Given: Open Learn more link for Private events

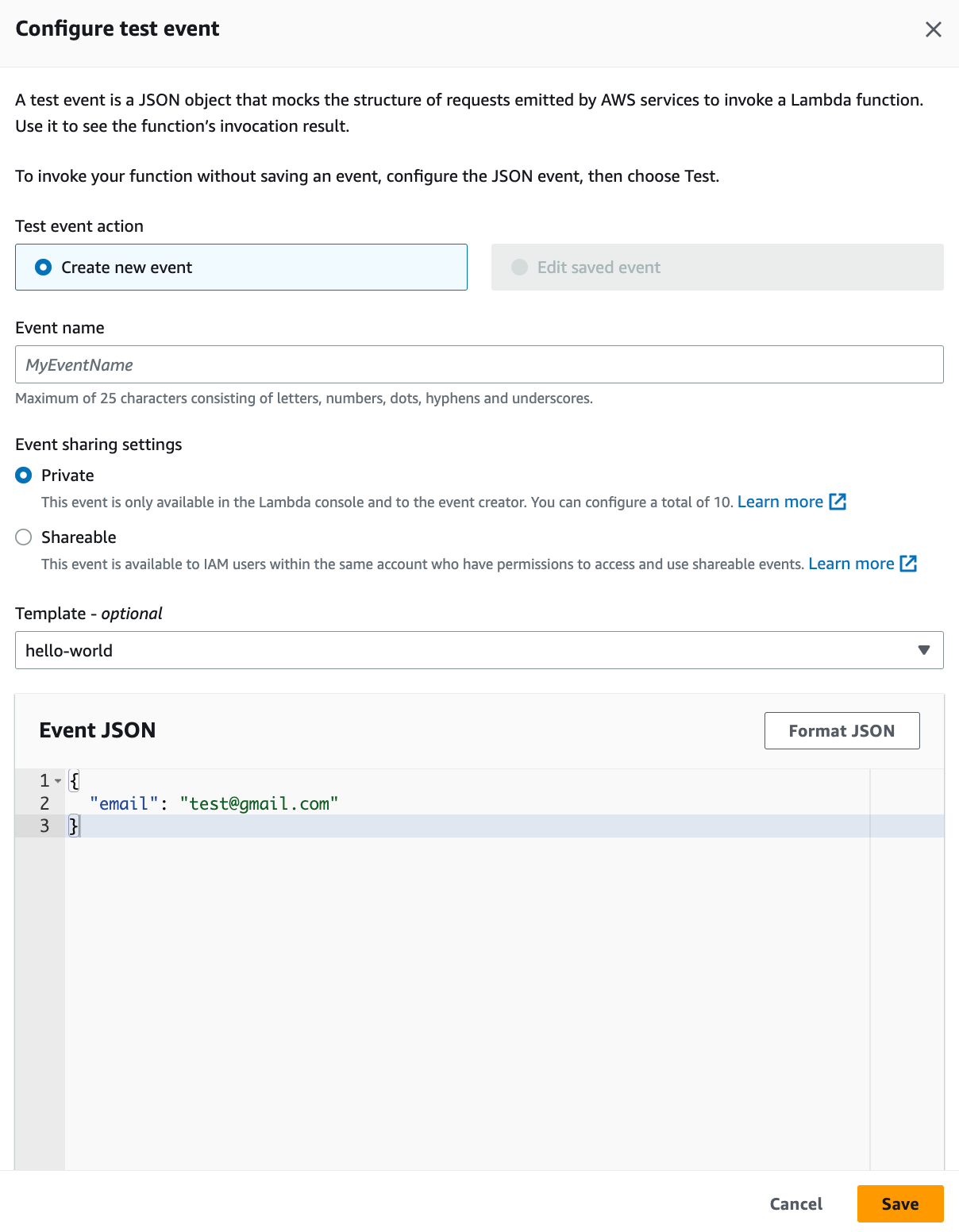Looking at the screenshot, I should click(x=780, y=502).
